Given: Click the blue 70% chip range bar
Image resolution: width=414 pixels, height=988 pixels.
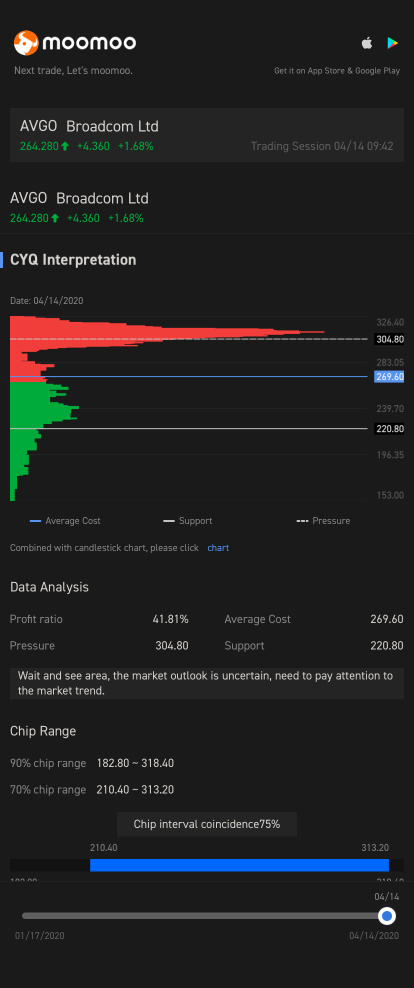Looking at the screenshot, I should pyautogui.click(x=239, y=865).
